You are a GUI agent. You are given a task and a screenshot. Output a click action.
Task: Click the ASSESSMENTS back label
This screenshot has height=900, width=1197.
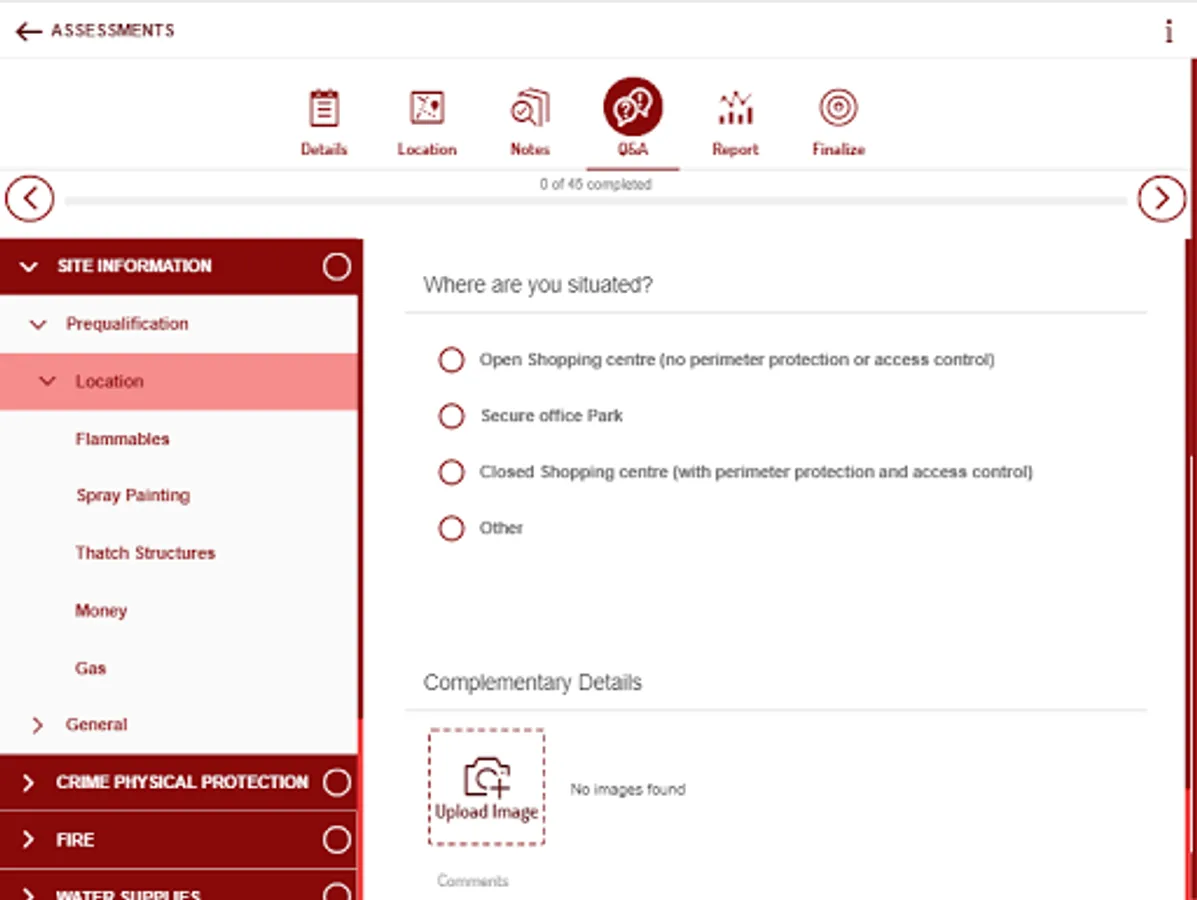pos(113,31)
